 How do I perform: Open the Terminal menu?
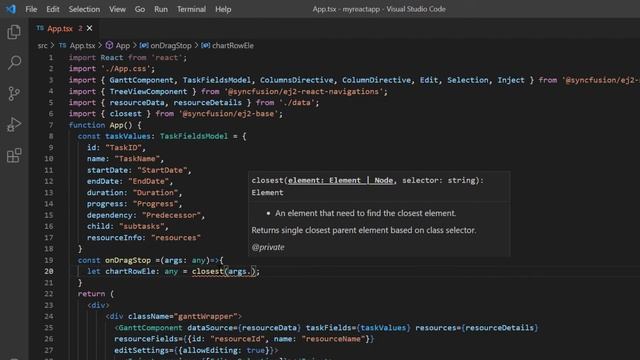pyautogui.click(x=191, y=9)
